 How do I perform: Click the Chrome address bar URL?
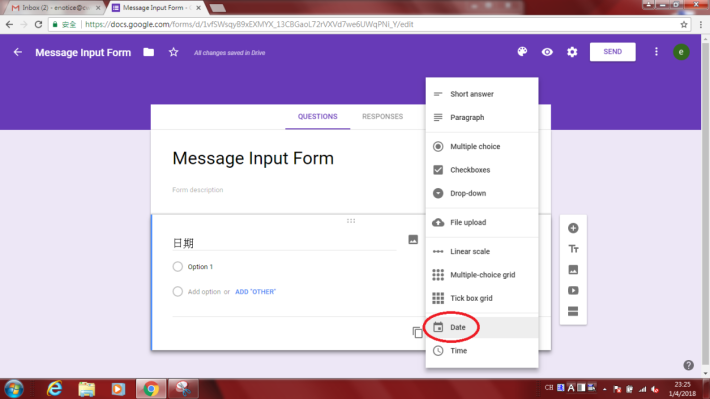click(249, 24)
